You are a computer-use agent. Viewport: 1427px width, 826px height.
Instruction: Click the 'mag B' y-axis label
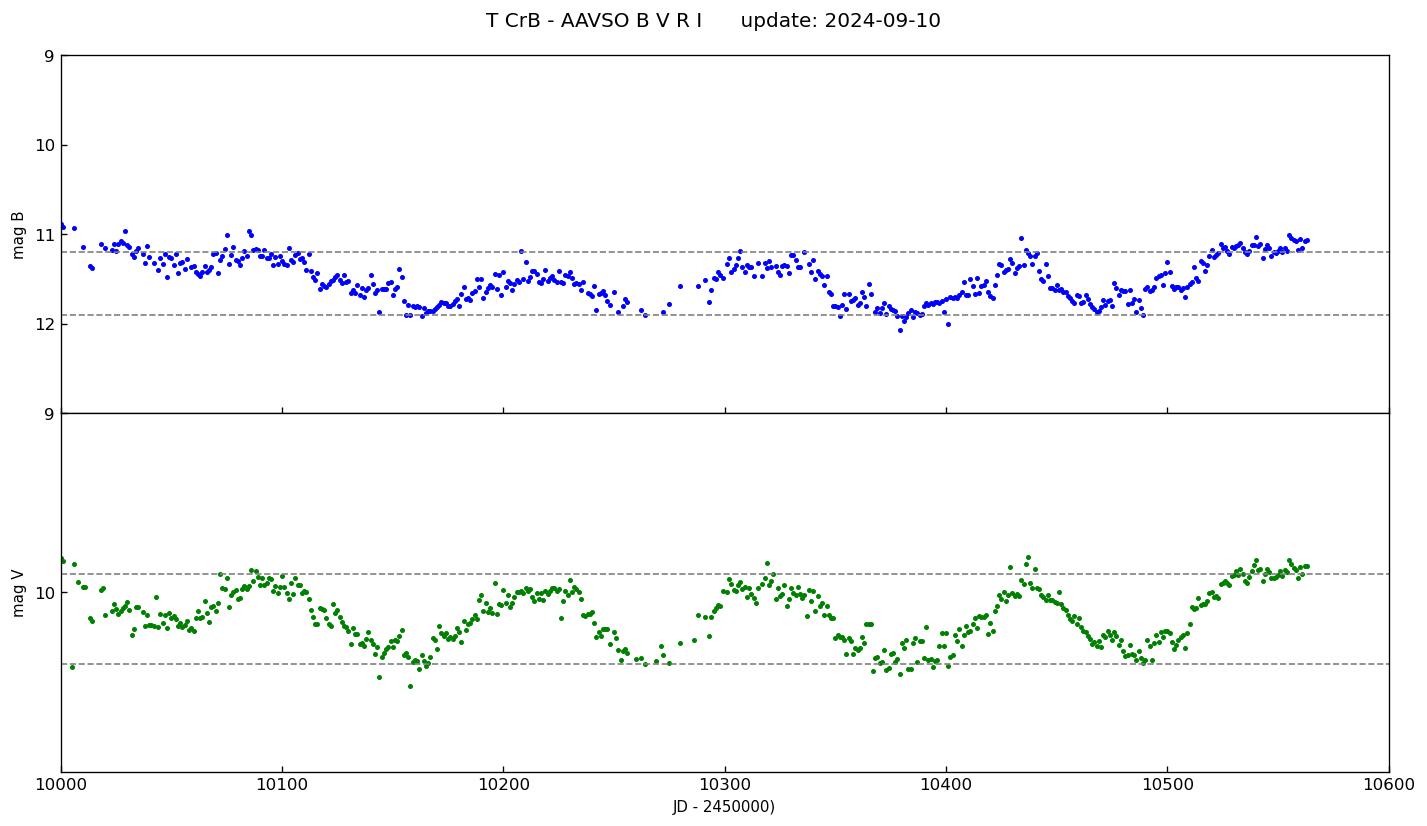pyautogui.click(x=18, y=235)
